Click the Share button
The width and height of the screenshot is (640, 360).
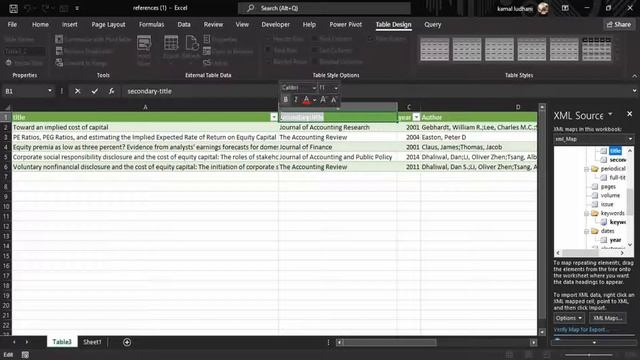click(619, 24)
